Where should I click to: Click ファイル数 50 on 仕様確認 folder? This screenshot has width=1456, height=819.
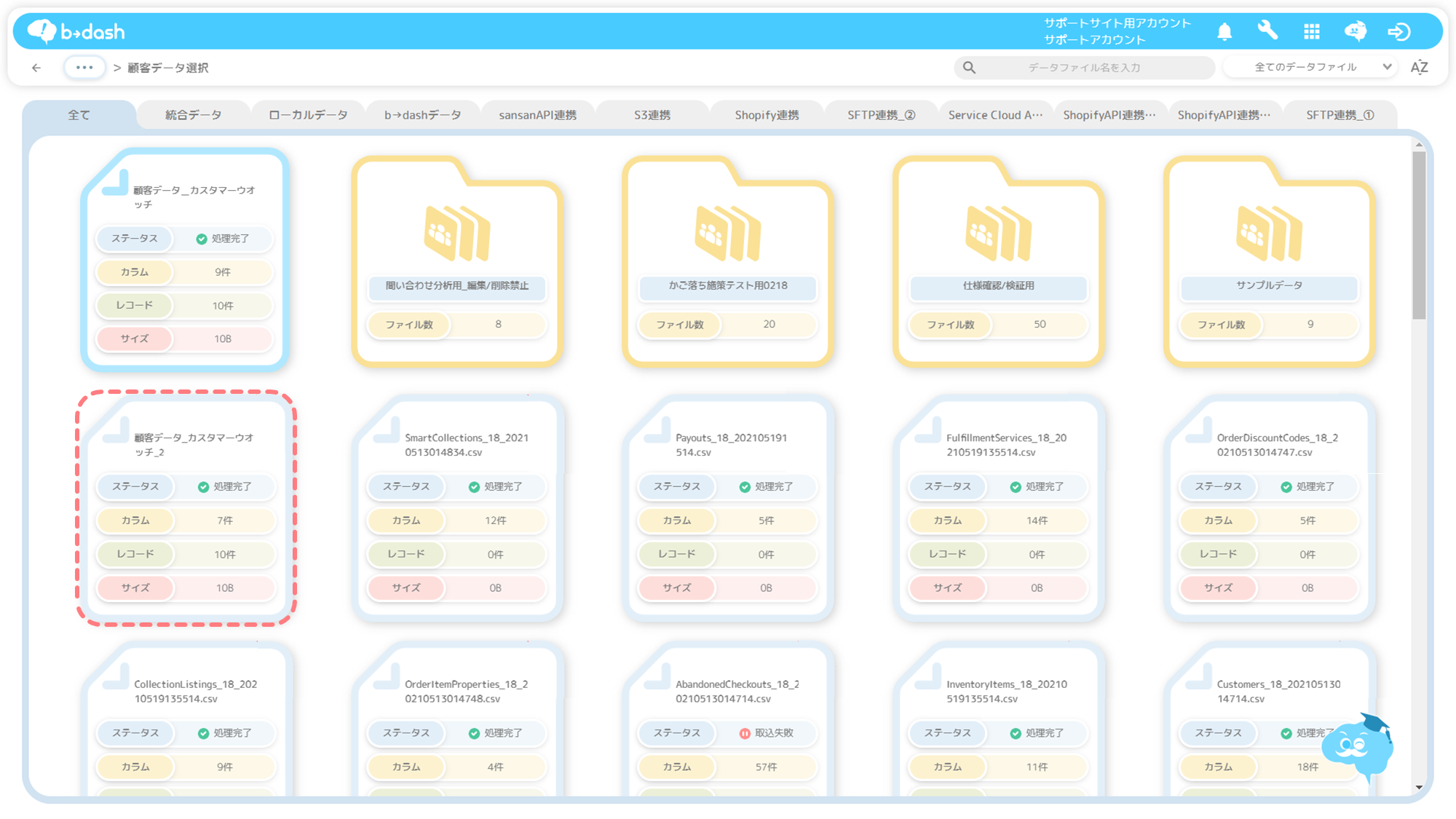click(999, 325)
